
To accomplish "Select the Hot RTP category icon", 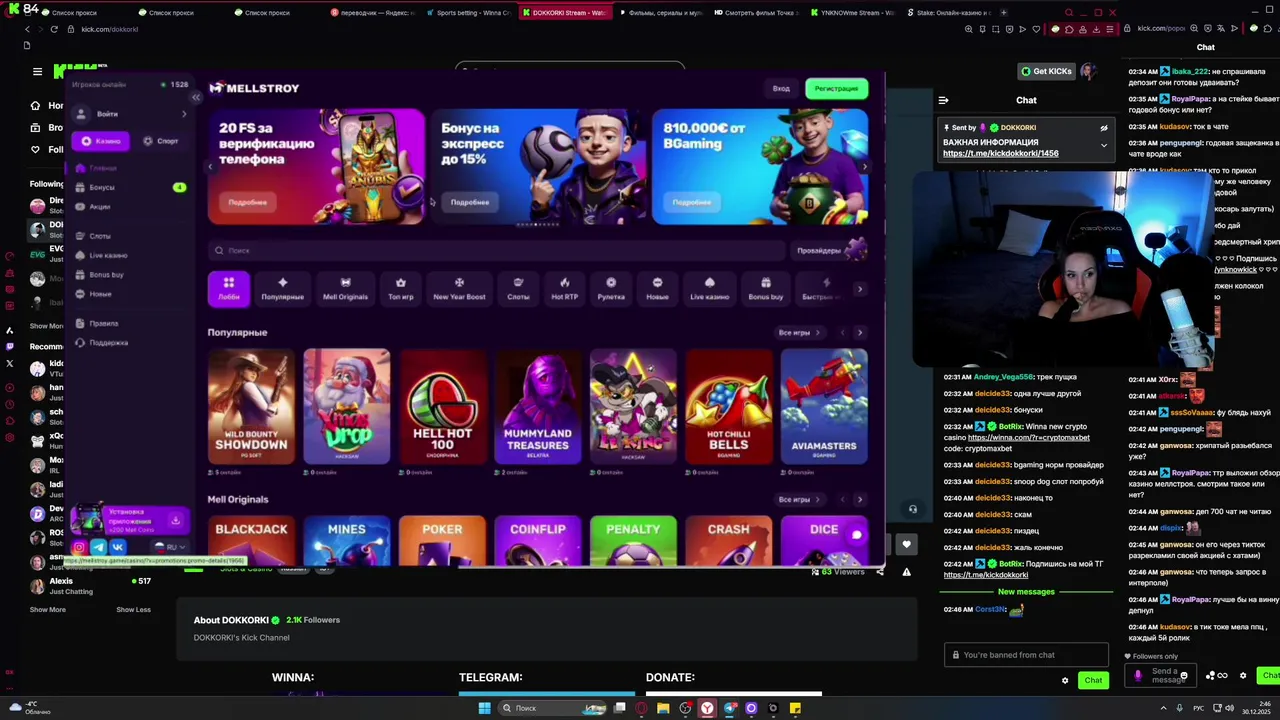I will [564, 288].
